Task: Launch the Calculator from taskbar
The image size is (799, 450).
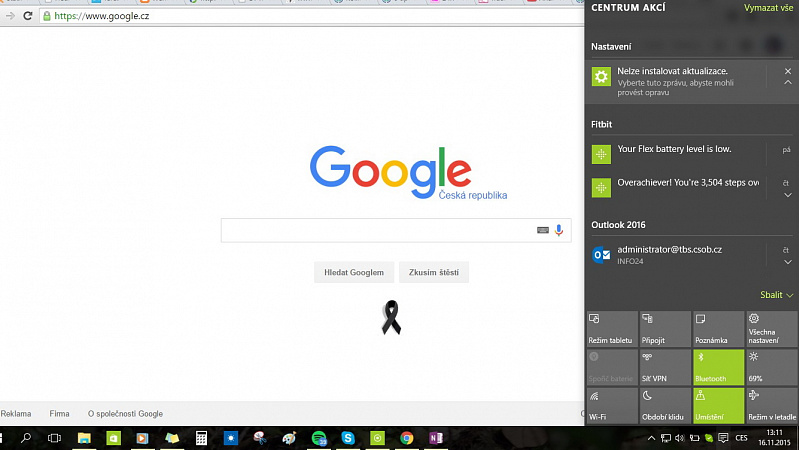Action: 201,438
